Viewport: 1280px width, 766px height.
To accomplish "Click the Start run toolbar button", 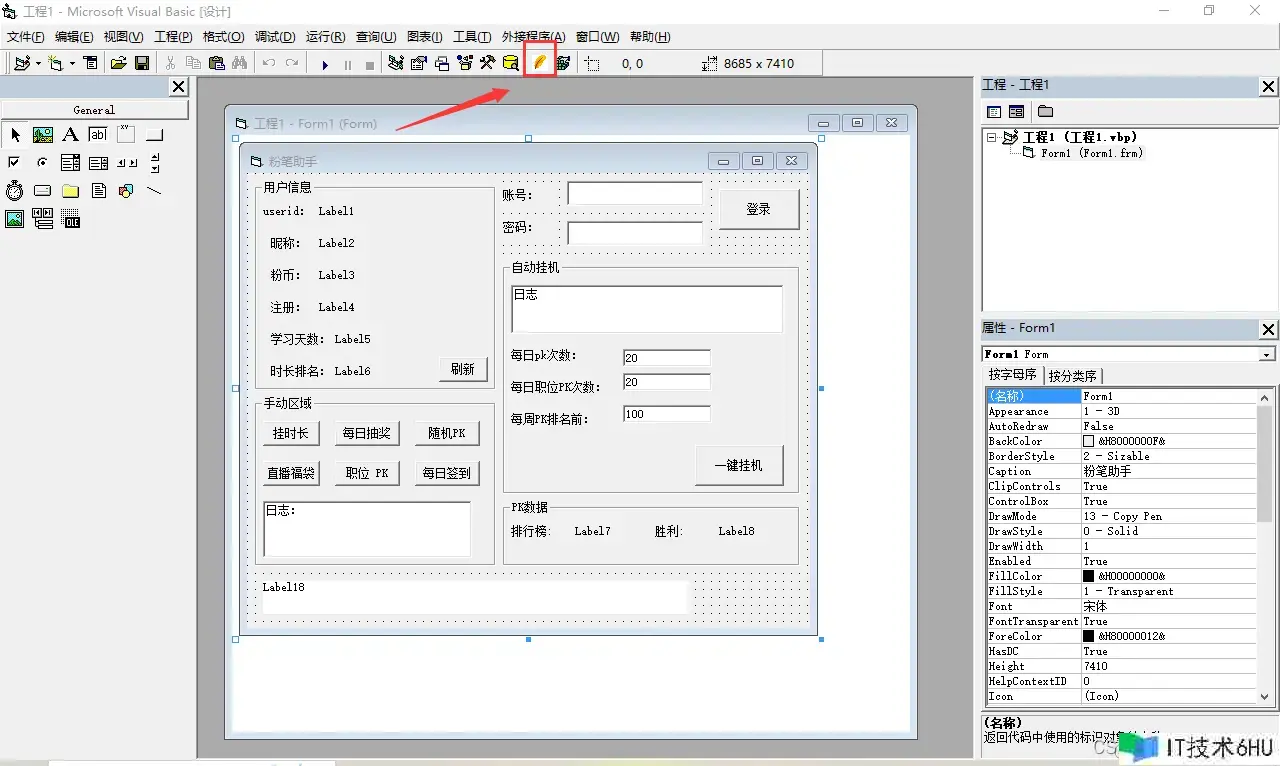I will click(325, 64).
